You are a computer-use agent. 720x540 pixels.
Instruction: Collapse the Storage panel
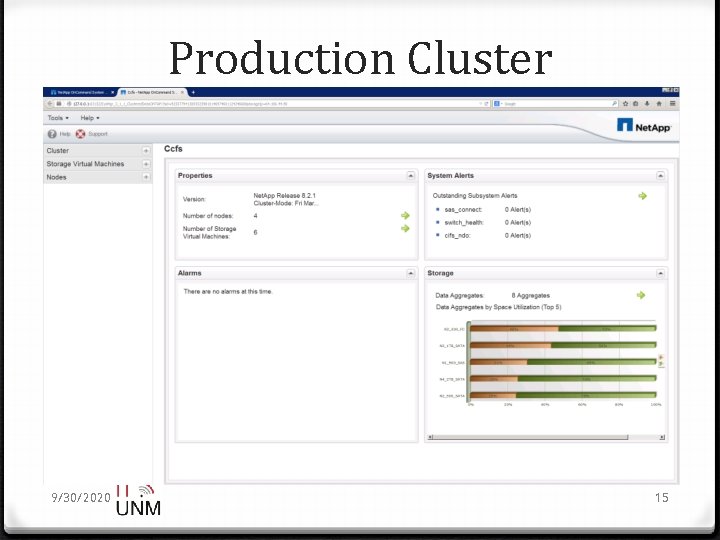660,273
